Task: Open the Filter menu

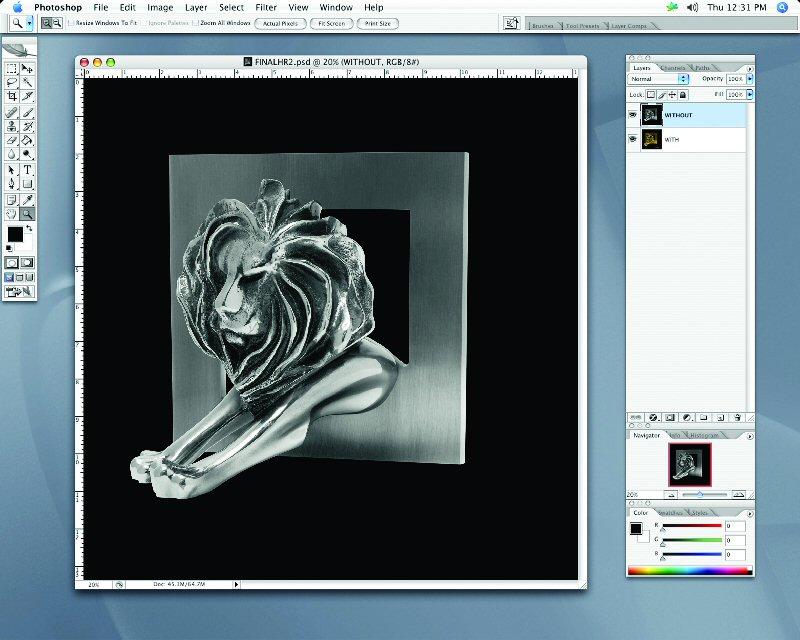Action: [x=265, y=7]
